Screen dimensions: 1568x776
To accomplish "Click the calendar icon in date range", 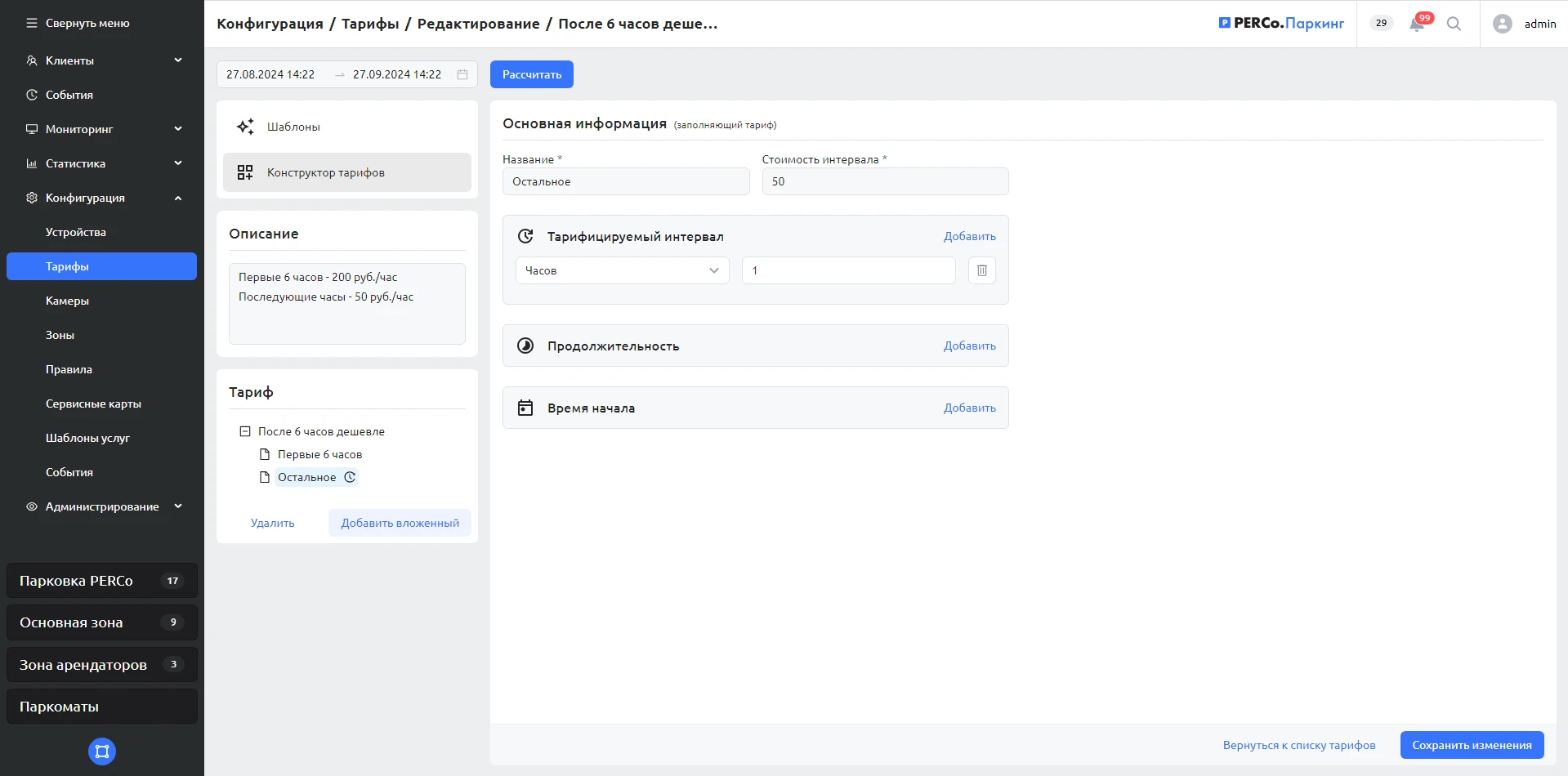I will pos(462,74).
